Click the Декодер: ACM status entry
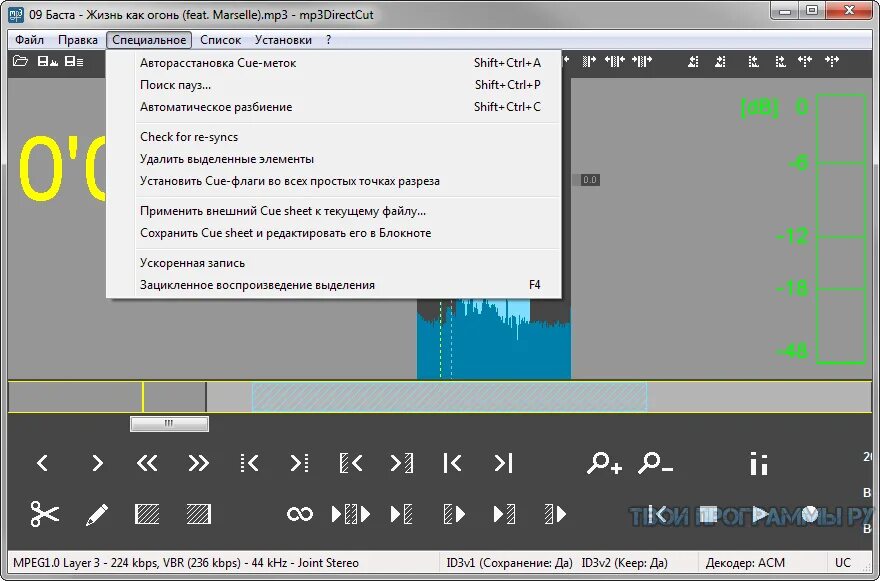Image resolution: width=880 pixels, height=581 pixels. [x=745, y=563]
